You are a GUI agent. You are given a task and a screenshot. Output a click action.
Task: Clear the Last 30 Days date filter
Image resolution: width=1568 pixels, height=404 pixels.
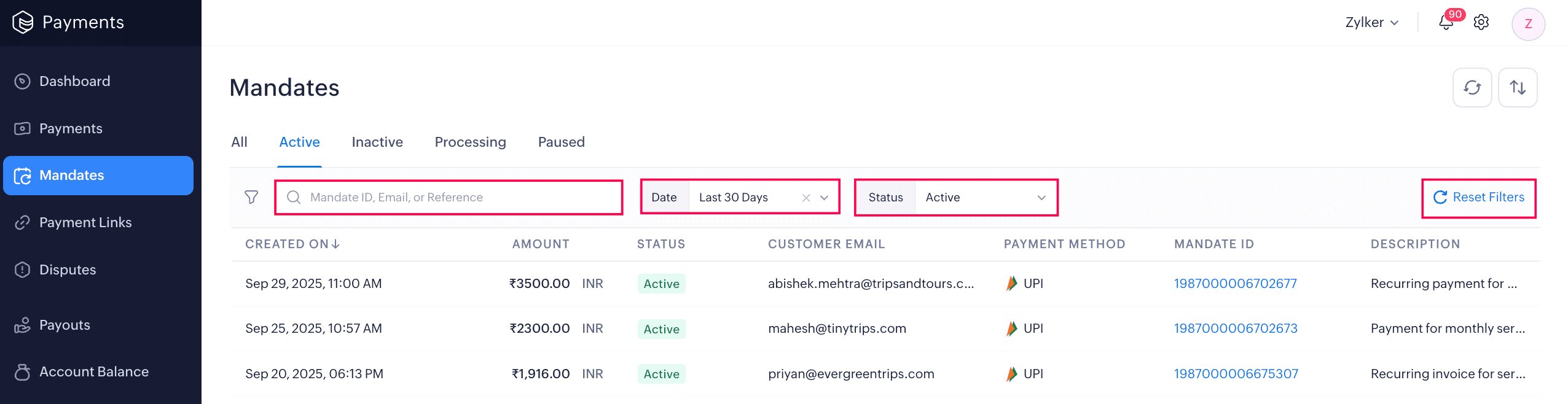pos(806,198)
